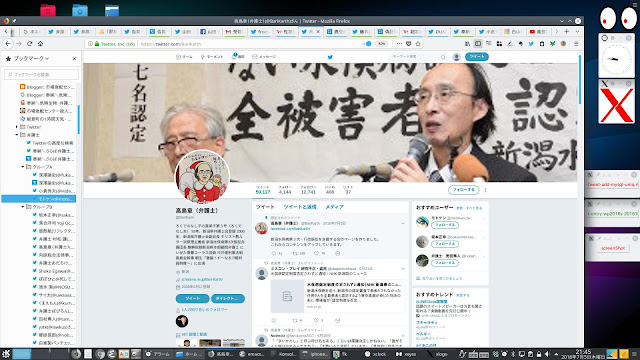List all tabs with the dropdown arrow
Image resolution: width=640 pixels, height=360 pixels.
[577, 31]
